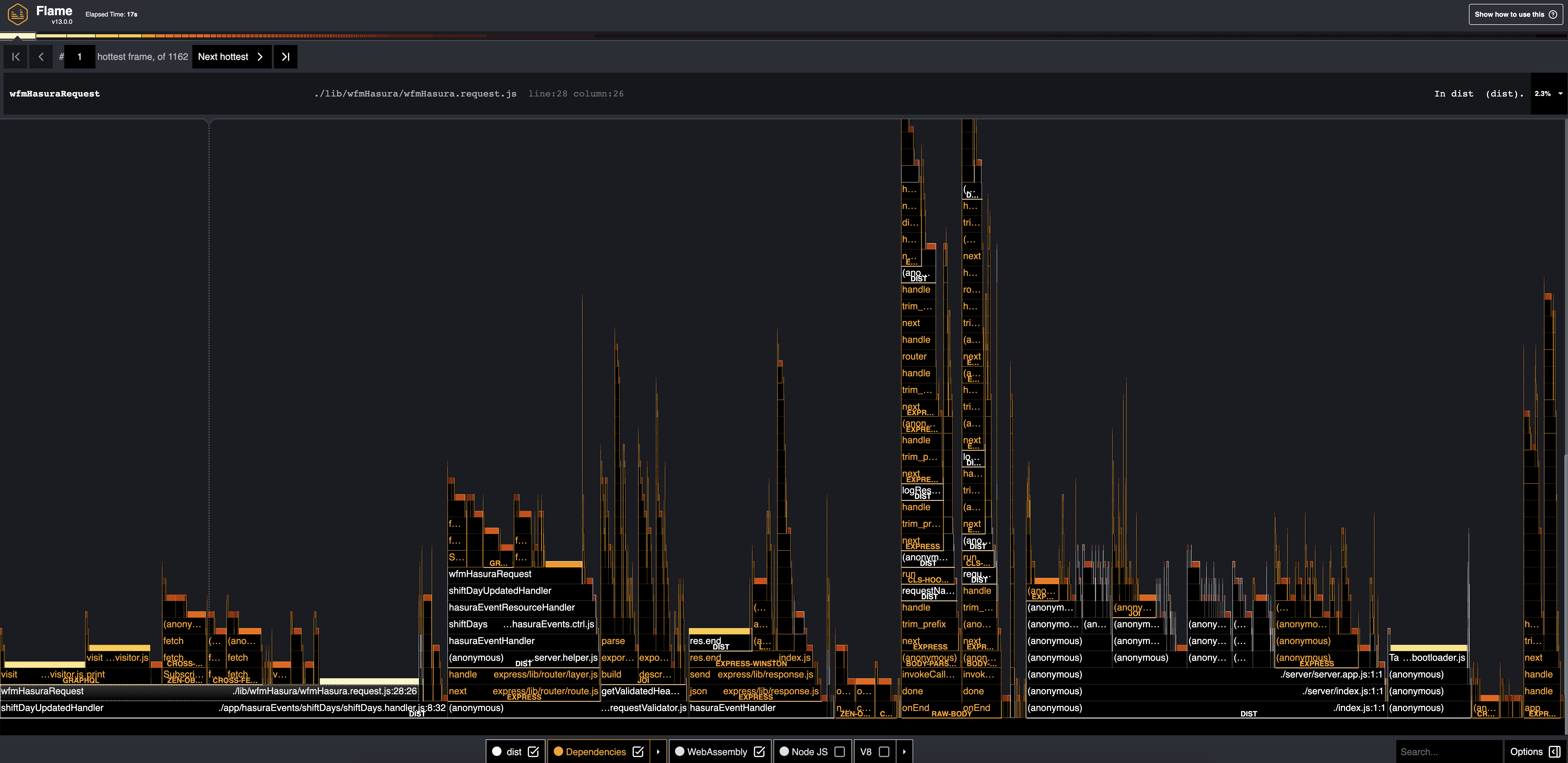Click the dist white color dot

click(x=497, y=751)
